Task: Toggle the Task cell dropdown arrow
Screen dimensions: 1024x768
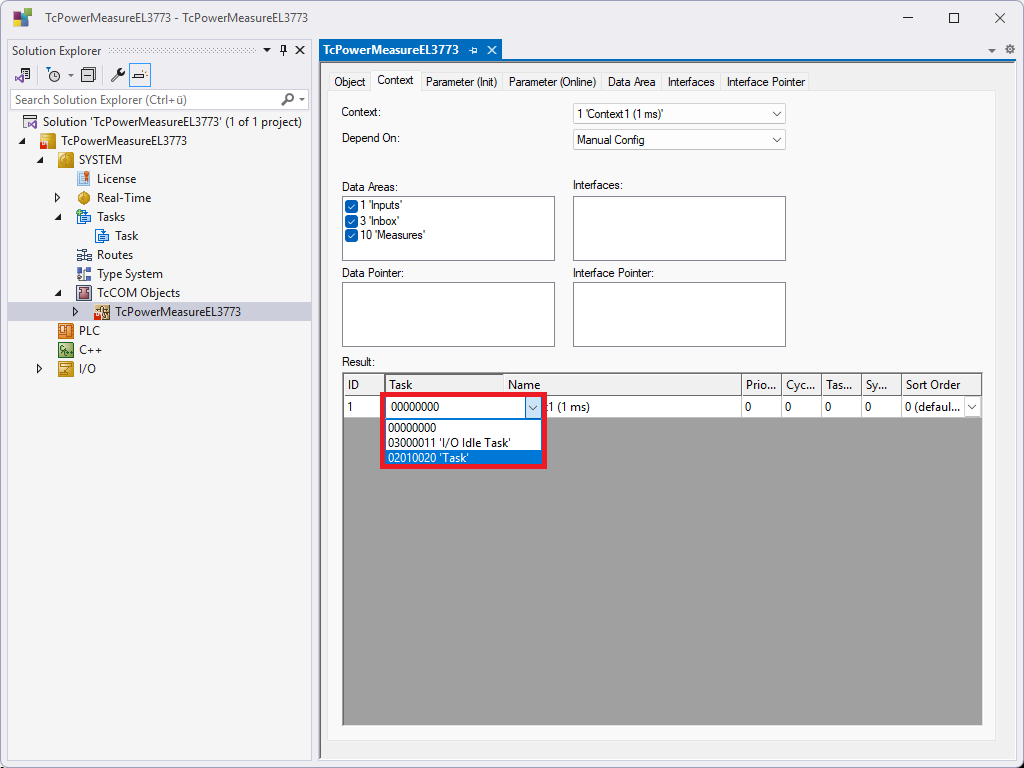Action: click(x=533, y=408)
